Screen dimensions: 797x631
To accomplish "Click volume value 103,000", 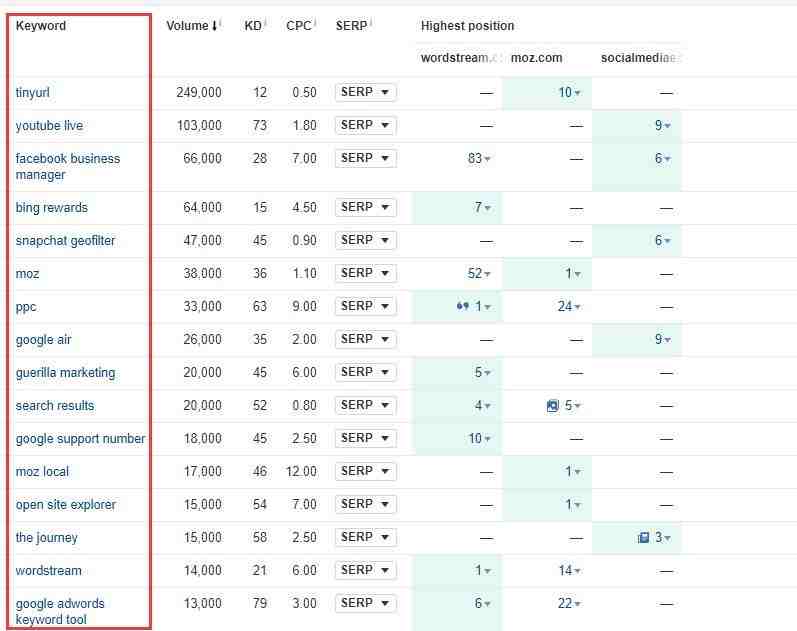I will pyautogui.click(x=199, y=126).
